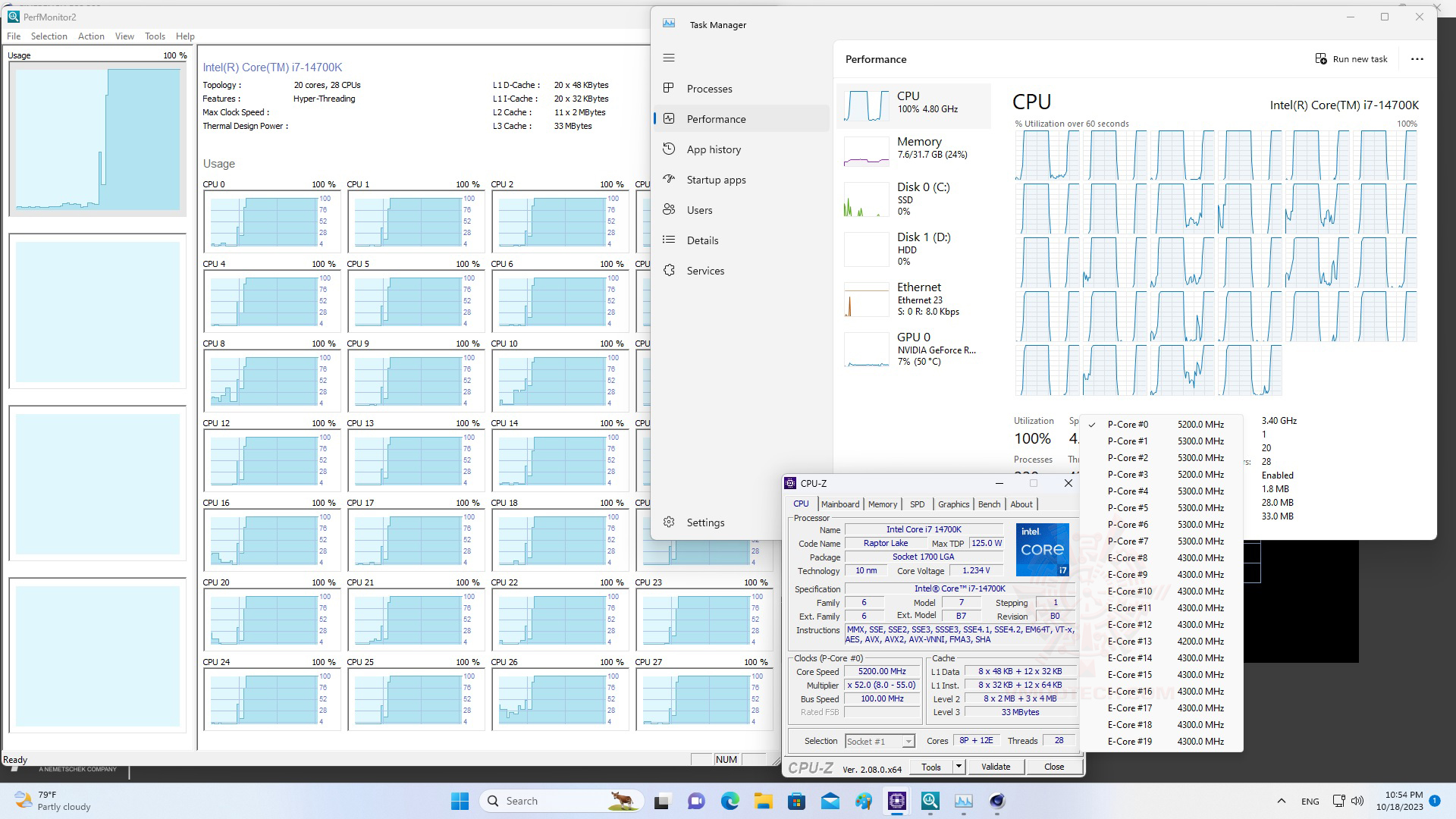Open App history in Task Manager
Viewport: 1456px width, 819px height.
pos(713,149)
